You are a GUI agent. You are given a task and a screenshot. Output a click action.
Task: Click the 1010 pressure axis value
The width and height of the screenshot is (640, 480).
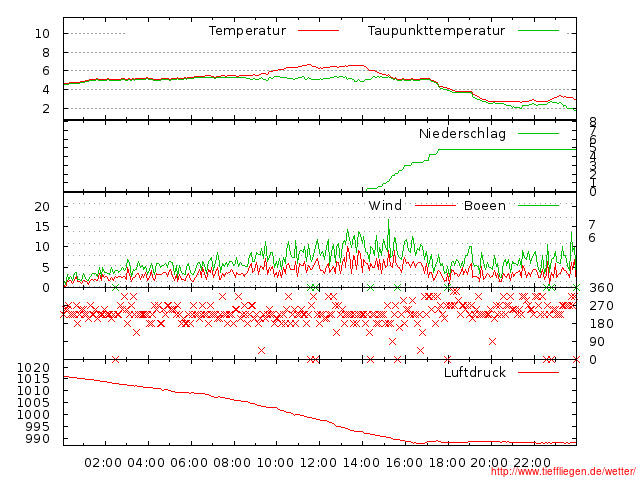[33, 391]
